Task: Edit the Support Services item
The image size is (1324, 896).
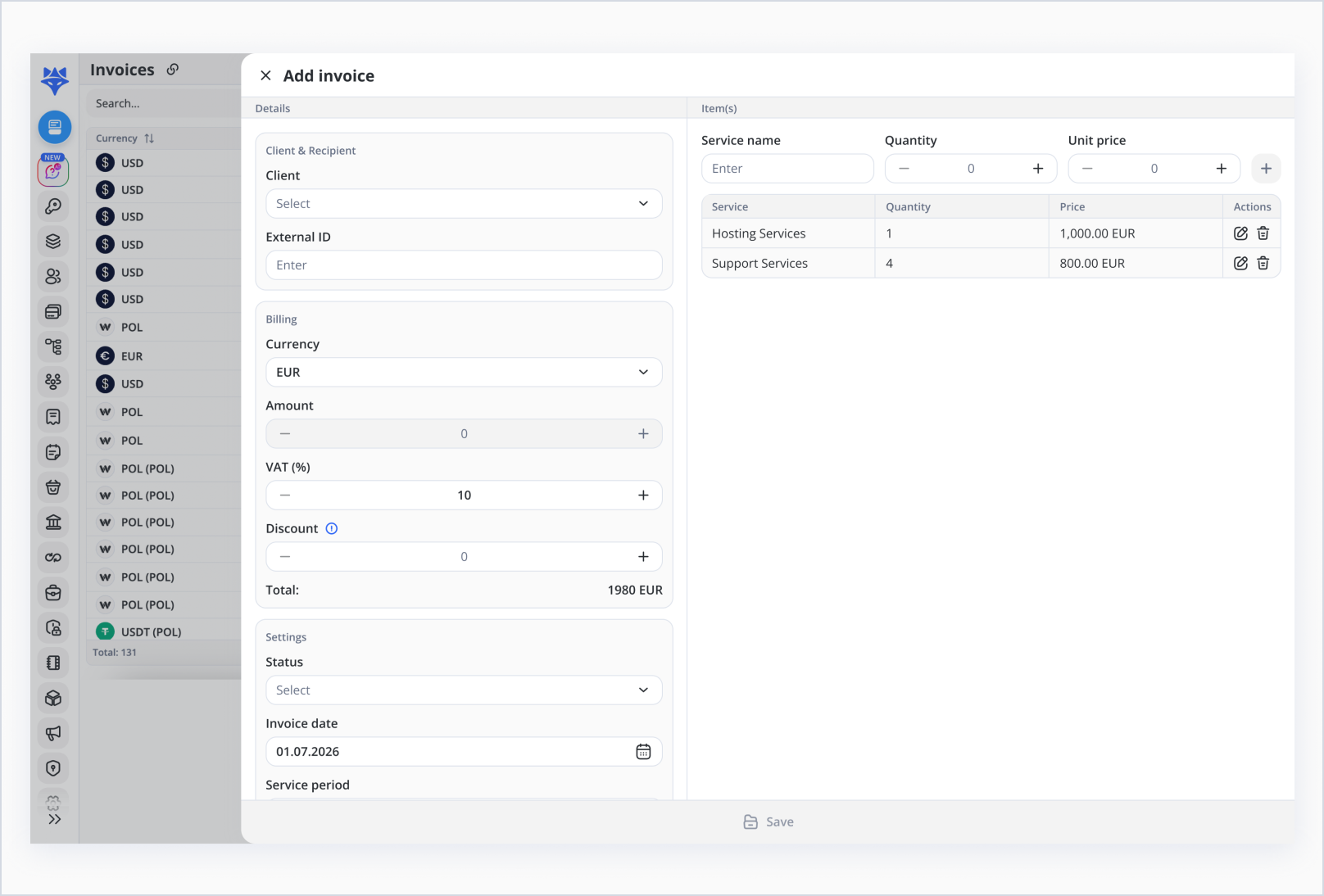Action: coord(1240,263)
